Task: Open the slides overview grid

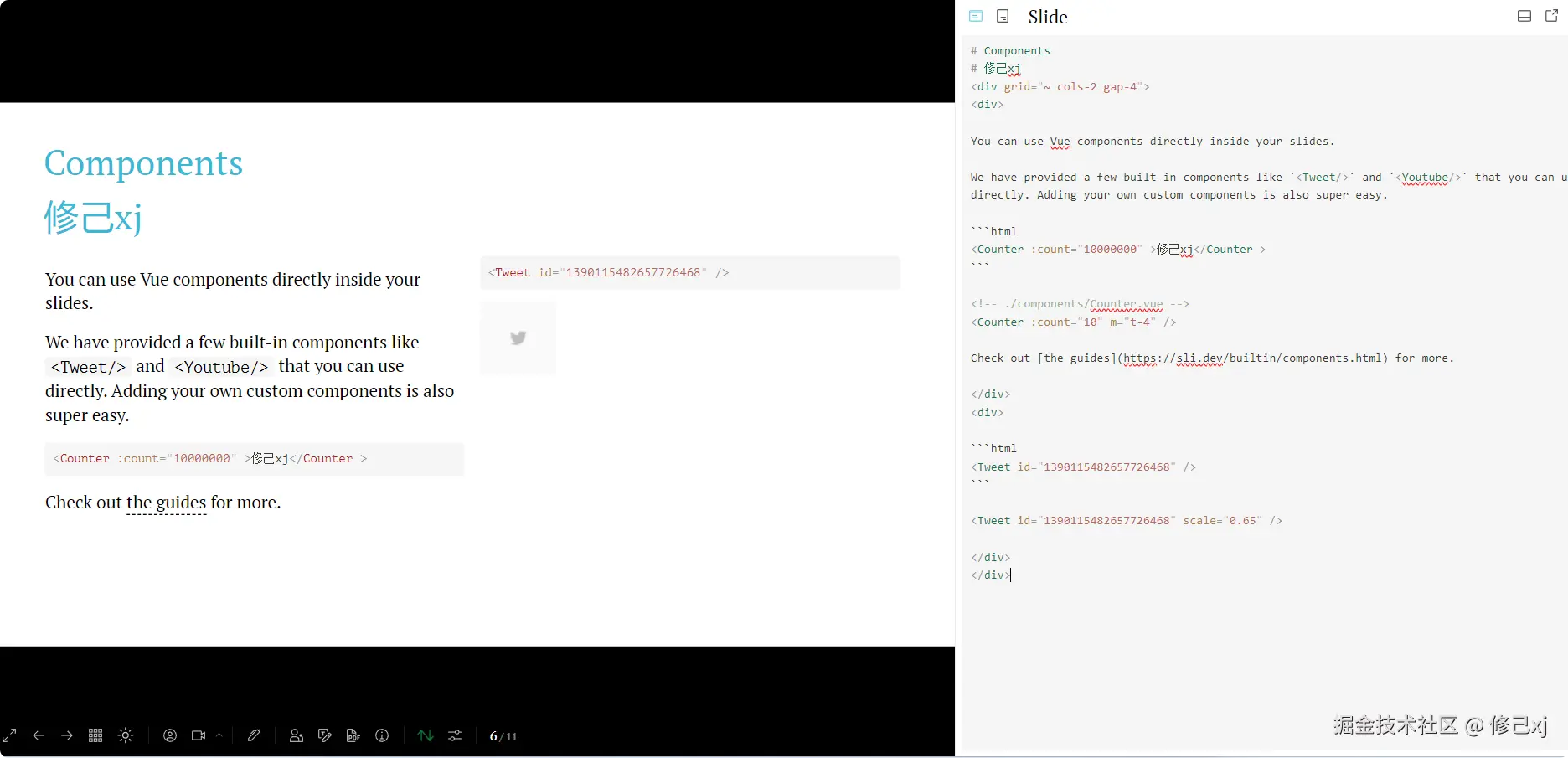Action: (95, 735)
